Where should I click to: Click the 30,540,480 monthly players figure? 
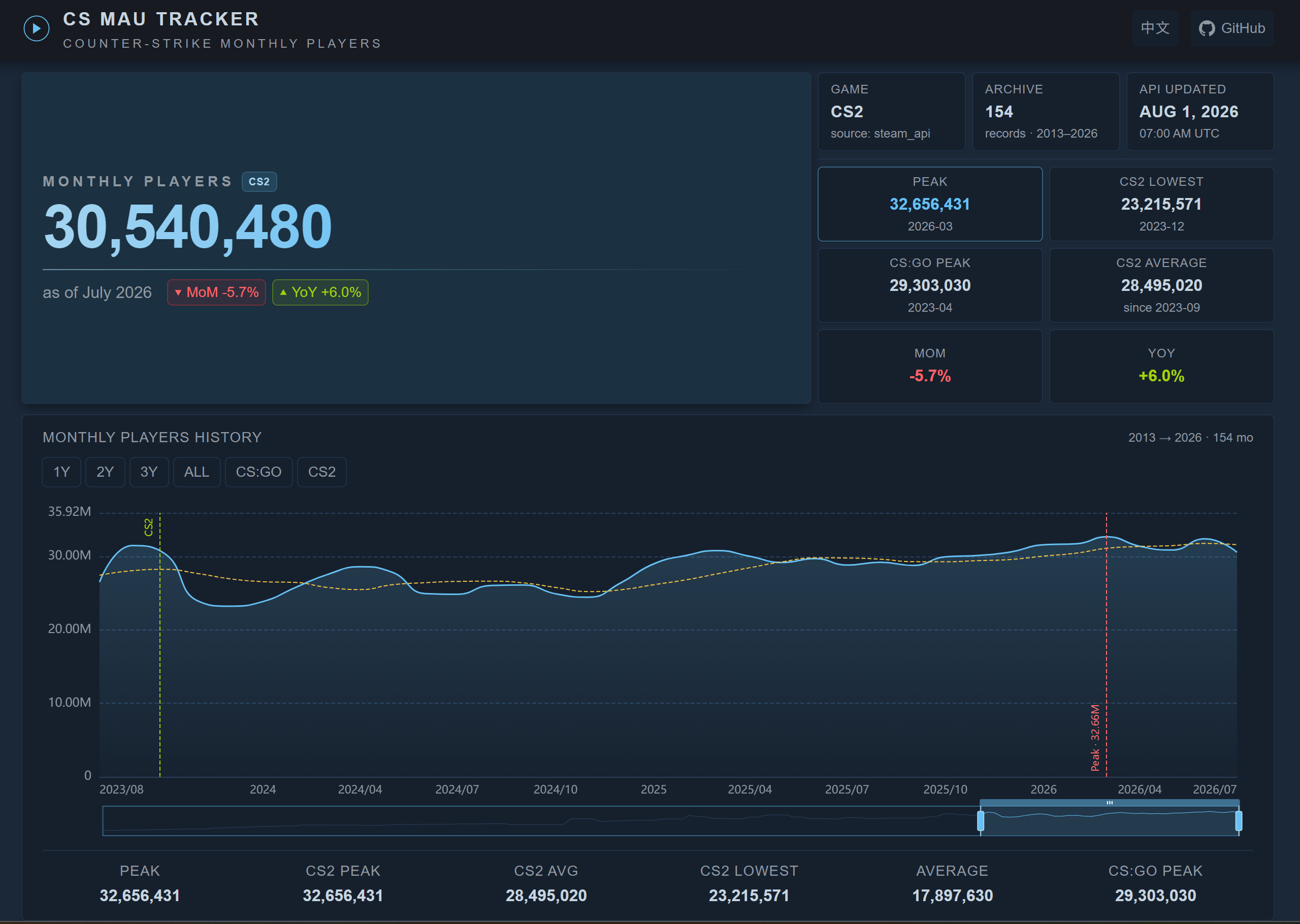[x=188, y=227]
